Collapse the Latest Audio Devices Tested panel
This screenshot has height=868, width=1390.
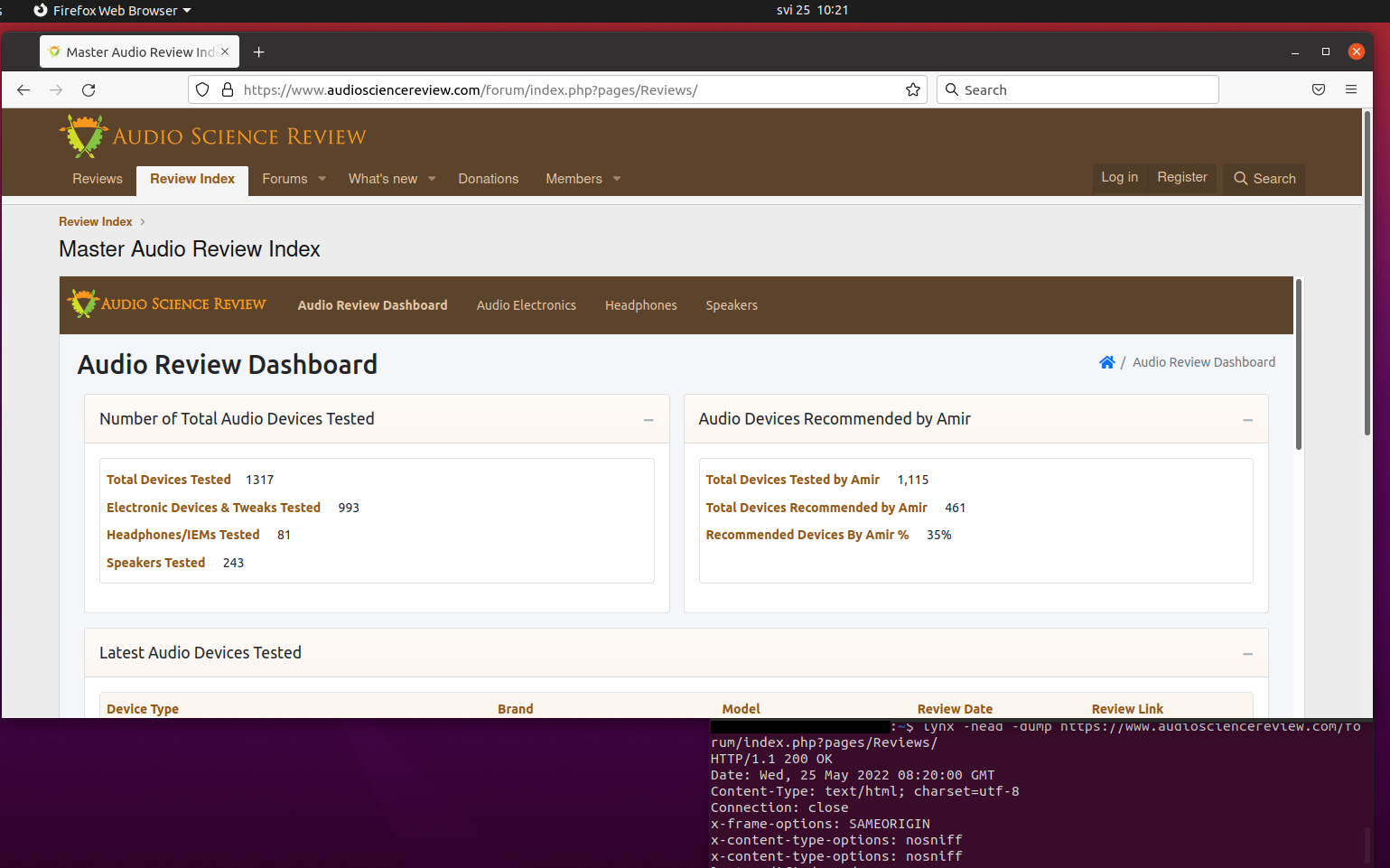coord(1247,654)
